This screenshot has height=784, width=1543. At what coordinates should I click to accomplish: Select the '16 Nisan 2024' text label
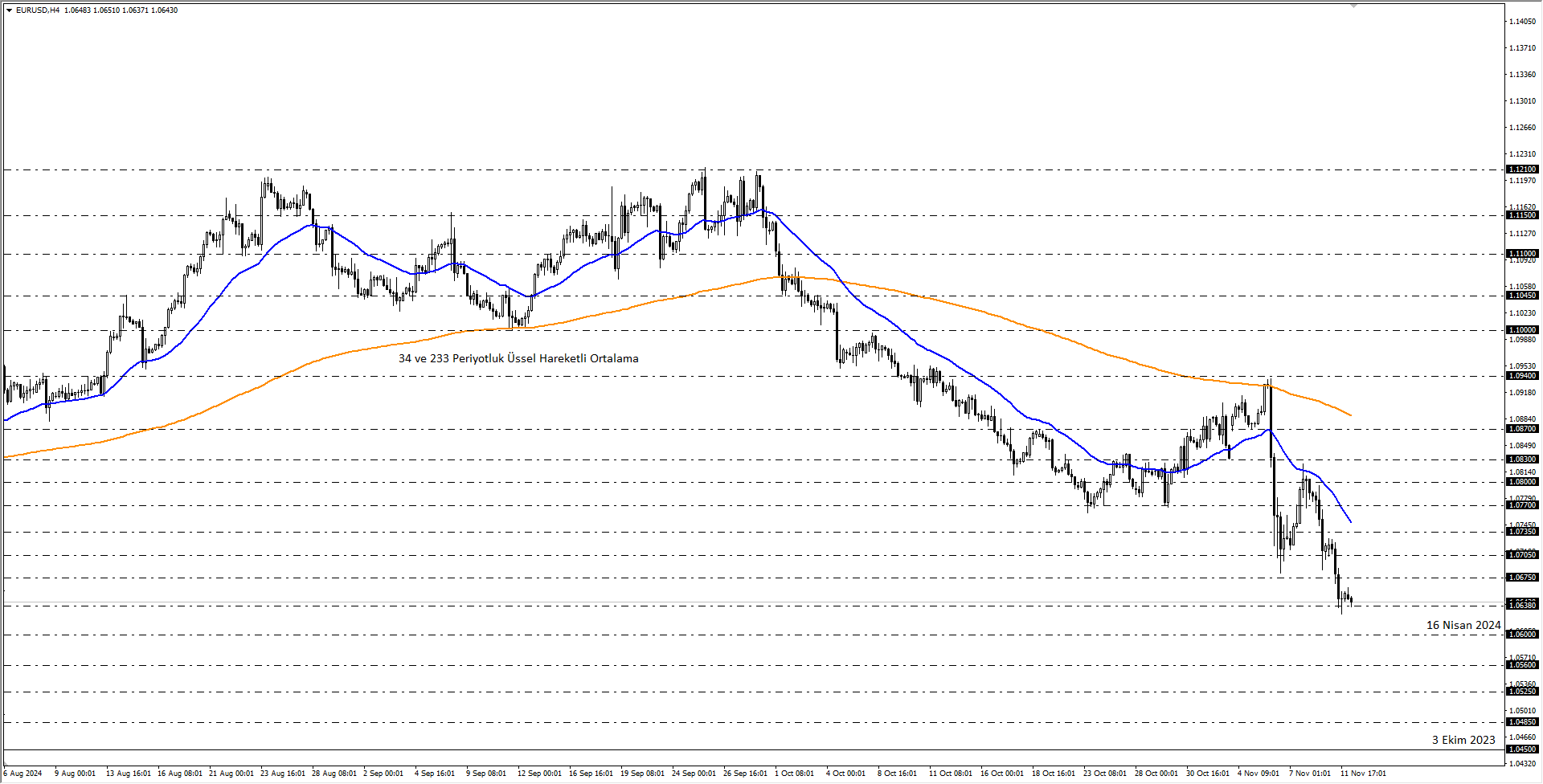[x=1463, y=625]
